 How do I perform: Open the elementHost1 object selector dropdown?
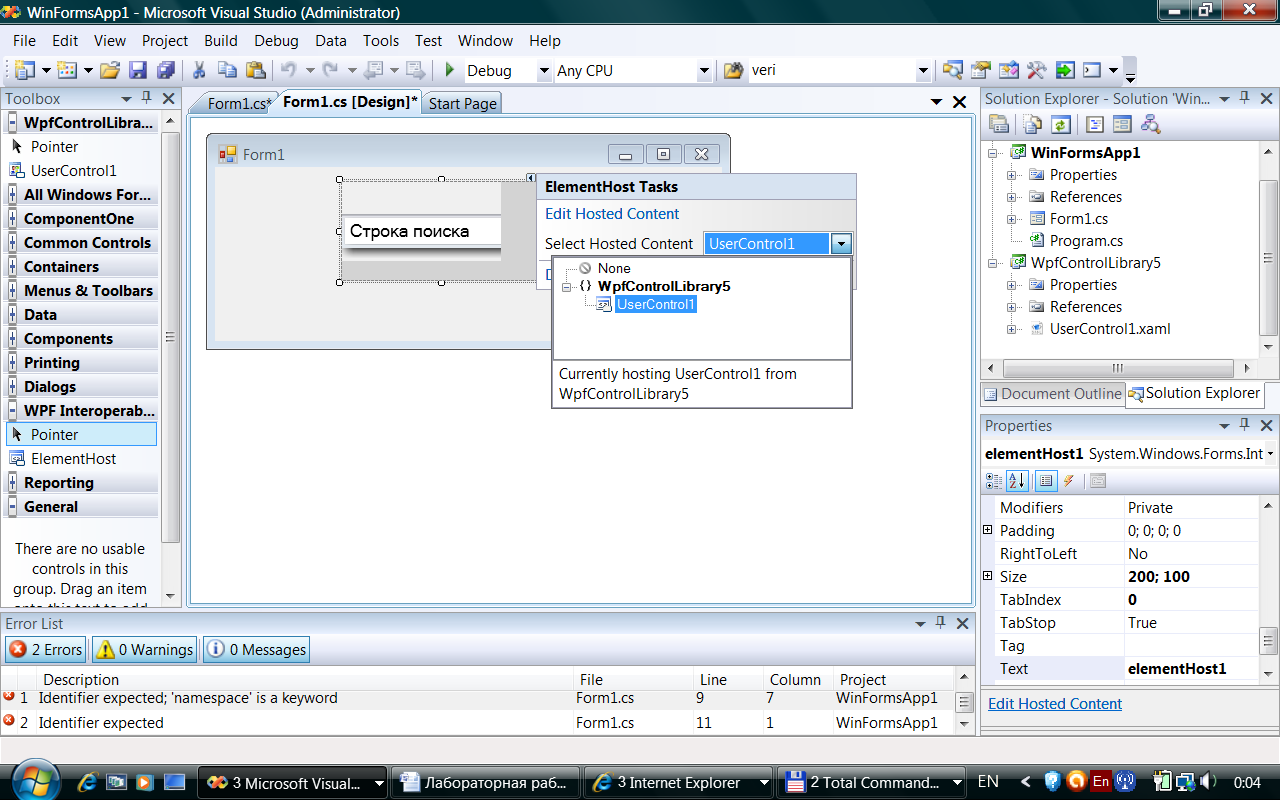1270,454
